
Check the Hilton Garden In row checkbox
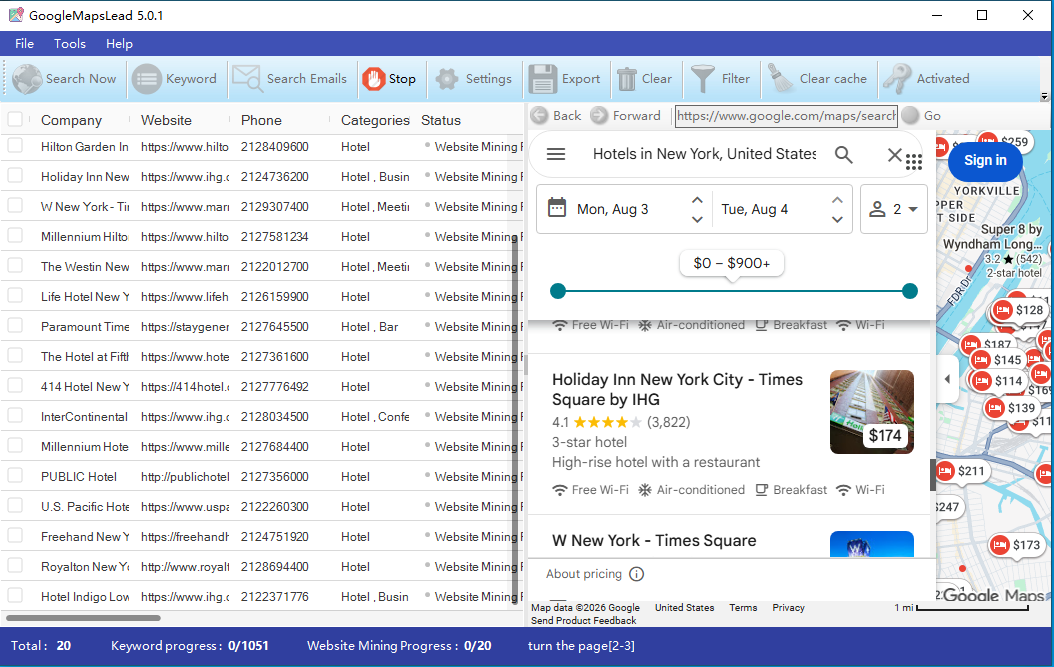(x=15, y=146)
